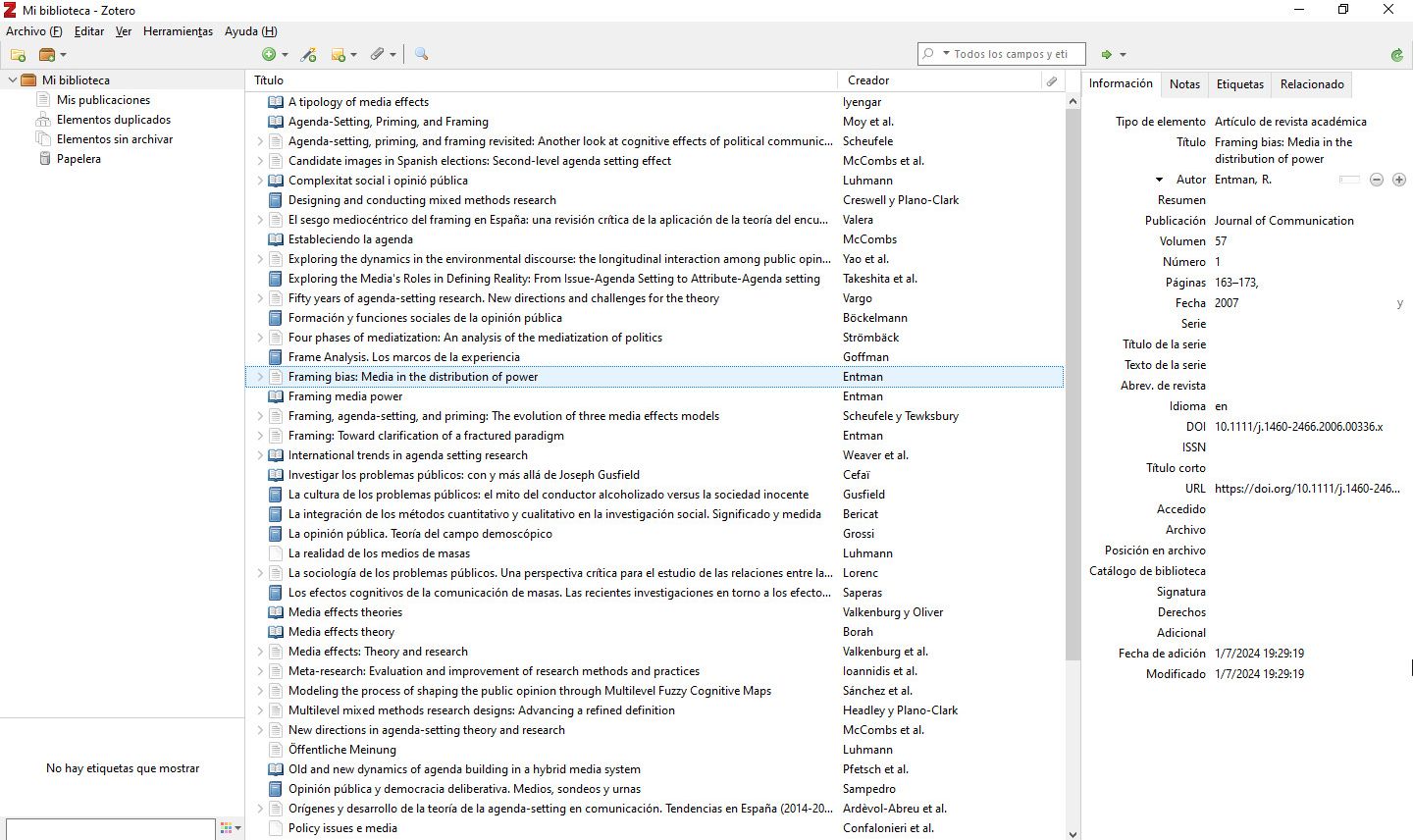Viewport: 1413px width, 840px height.
Task: Click the New Collection folder icon
Action: point(18,55)
